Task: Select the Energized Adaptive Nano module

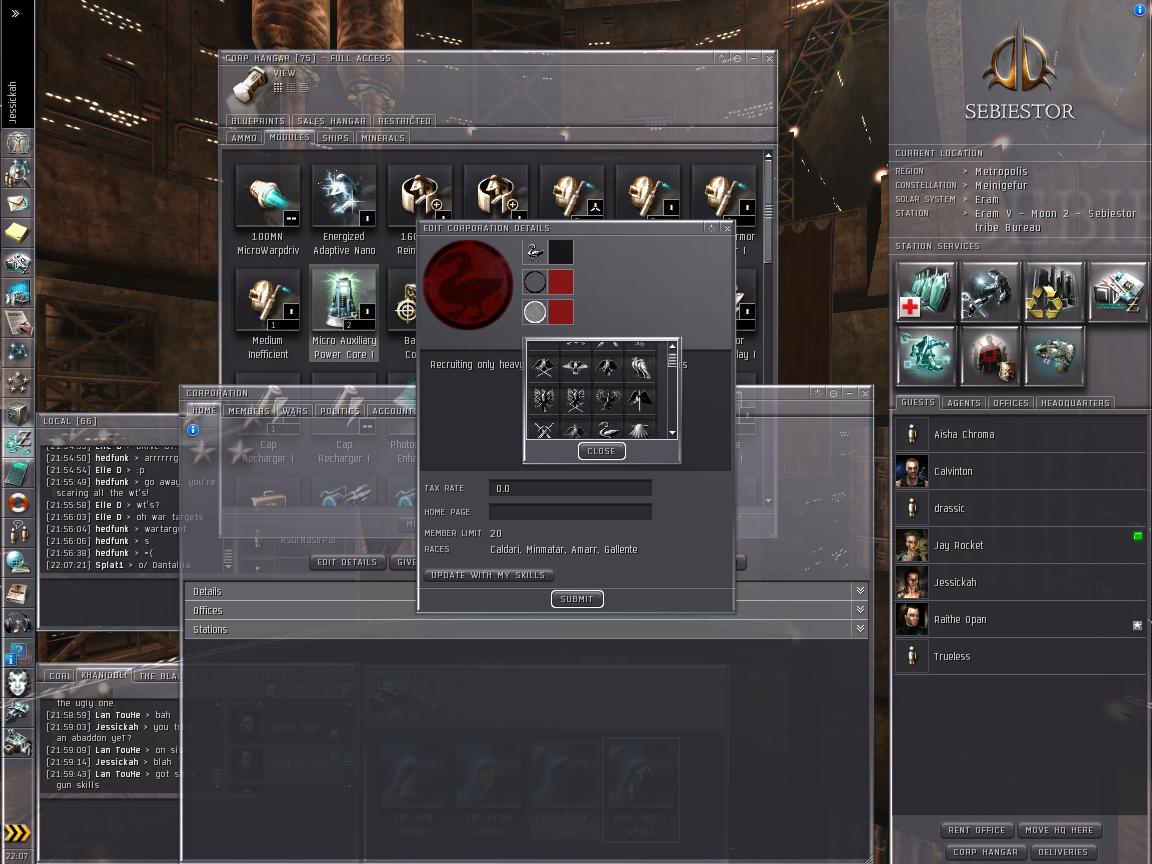Action: [344, 209]
